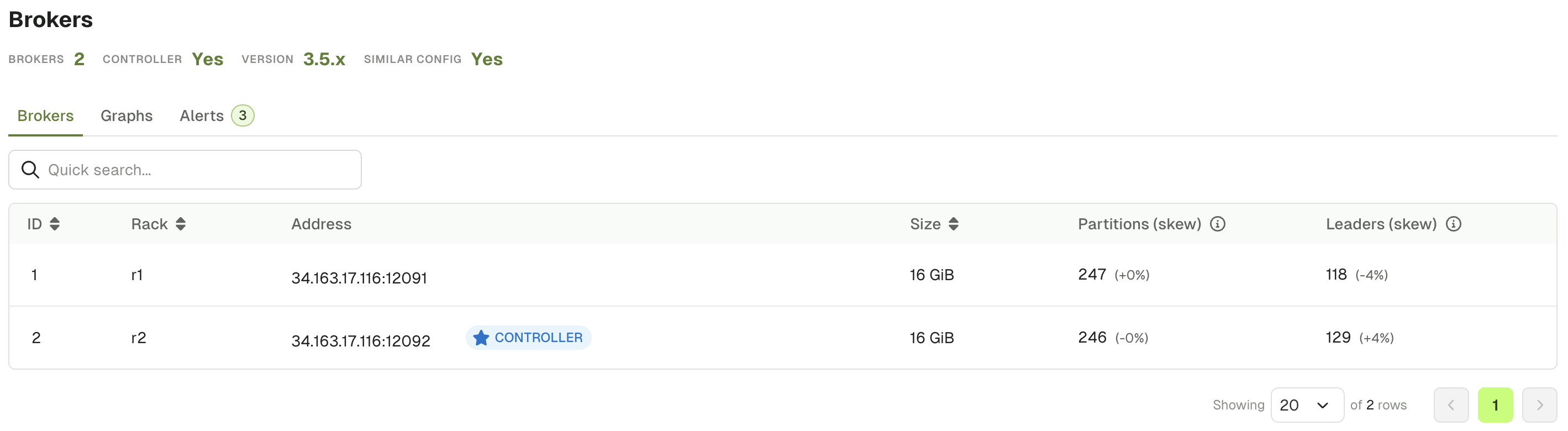The image size is (1568, 431).
Task: Show Leaders skew info icon tooltip
Action: pos(1453,224)
